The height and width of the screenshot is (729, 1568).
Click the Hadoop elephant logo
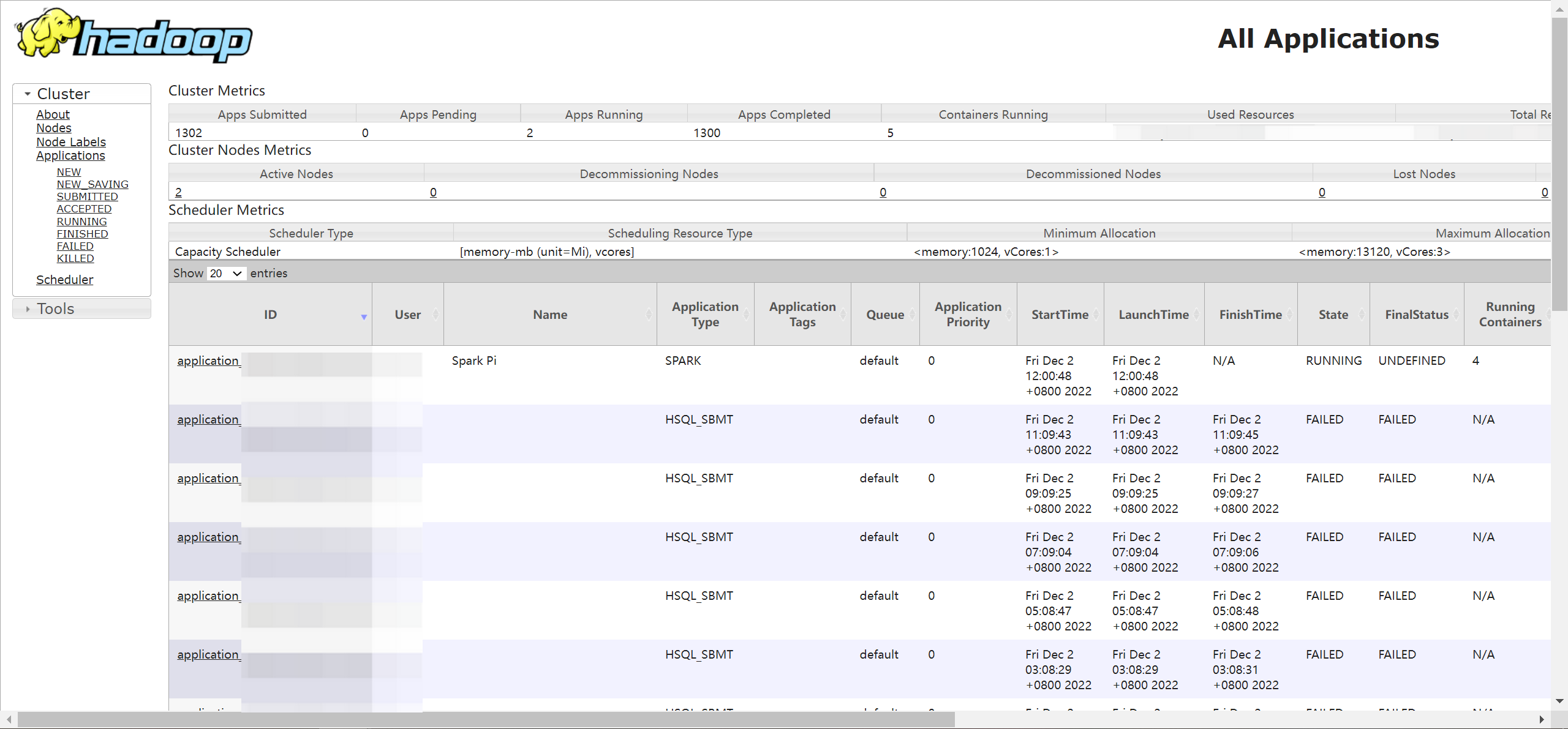coord(134,35)
